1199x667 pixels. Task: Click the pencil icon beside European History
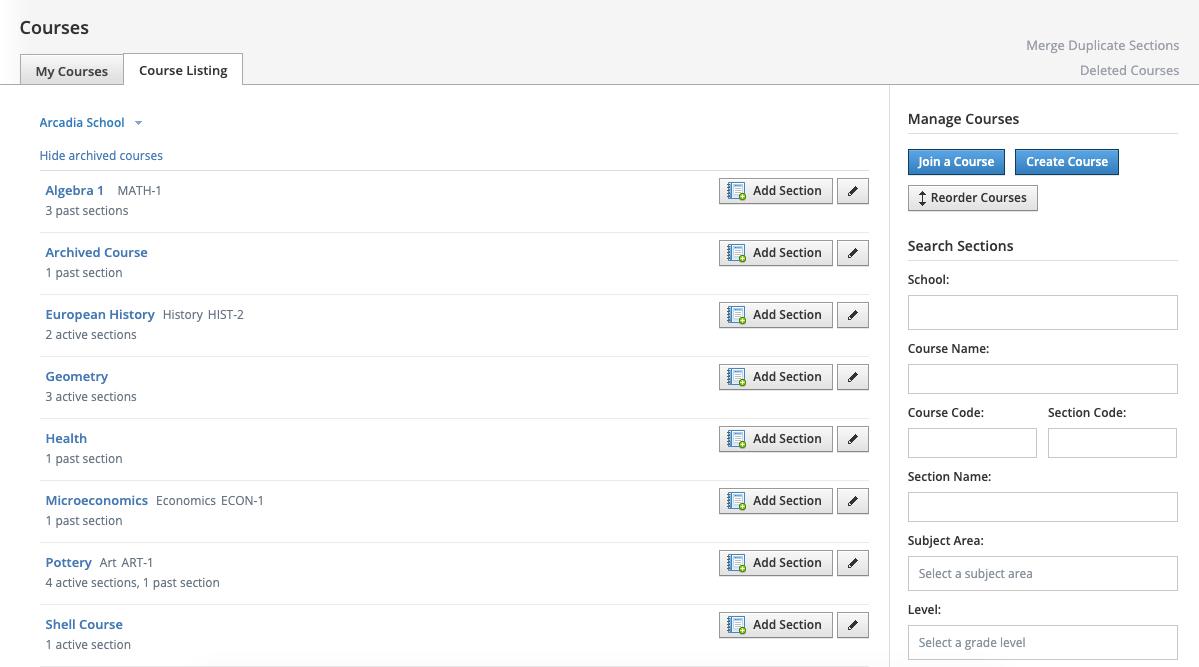coord(852,315)
